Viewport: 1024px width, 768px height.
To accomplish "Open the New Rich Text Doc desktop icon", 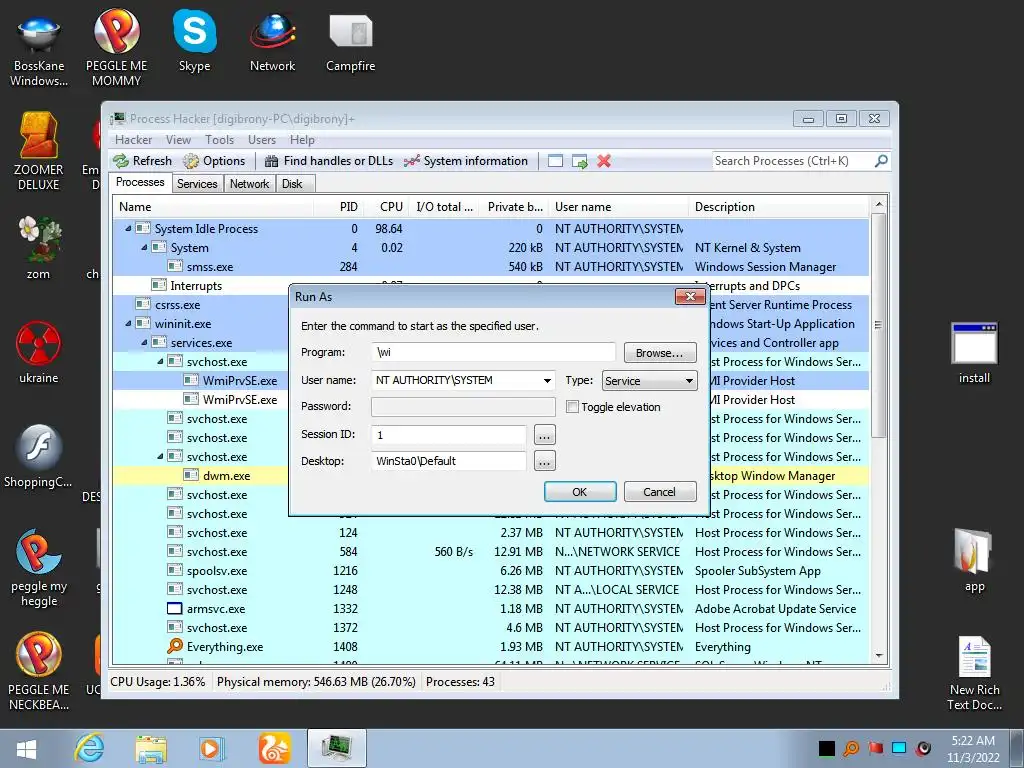I will tap(974, 673).
